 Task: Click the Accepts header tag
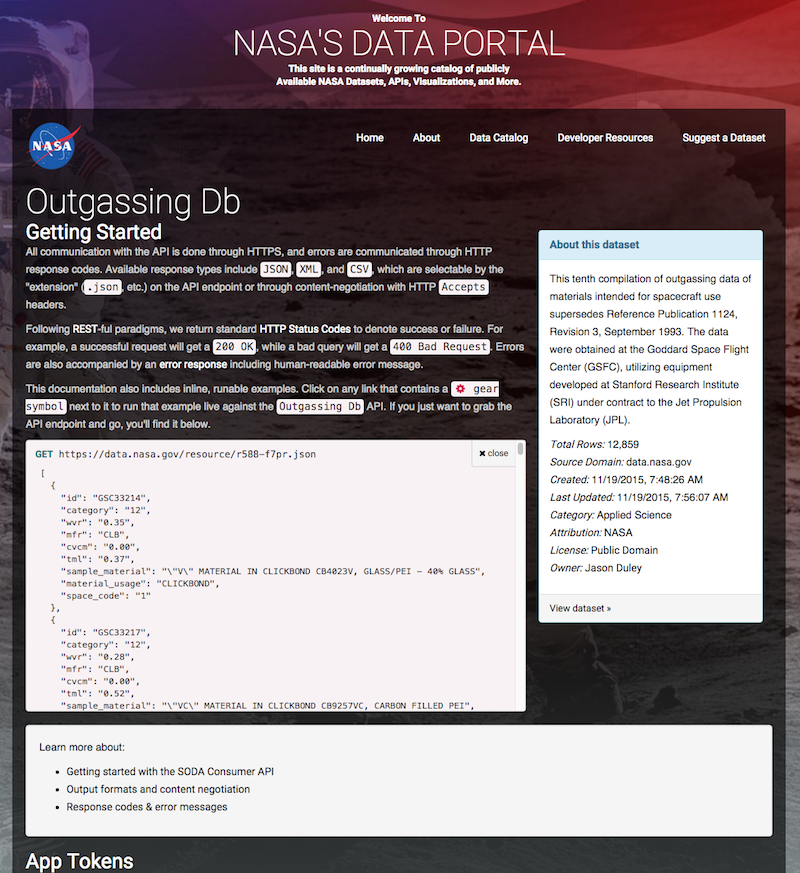463,287
